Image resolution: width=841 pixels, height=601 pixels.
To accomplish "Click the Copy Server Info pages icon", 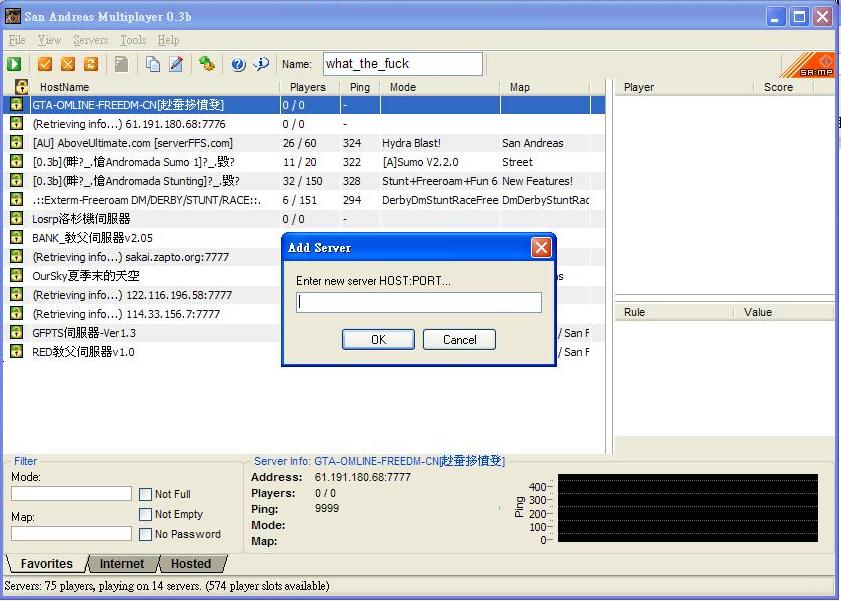I will (x=153, y=64).
